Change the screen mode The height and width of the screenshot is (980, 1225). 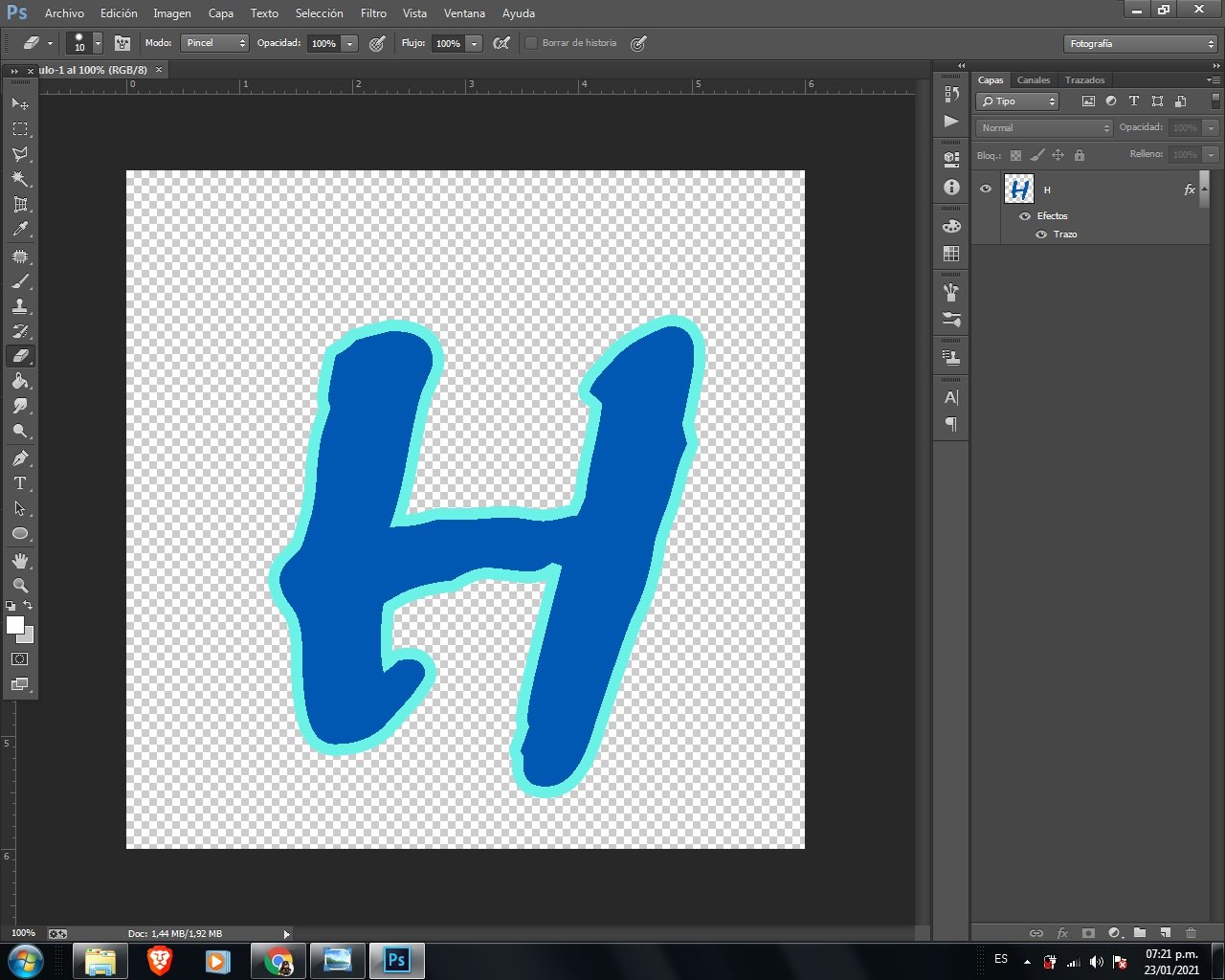pyautogui.click(x=20, y=684)
